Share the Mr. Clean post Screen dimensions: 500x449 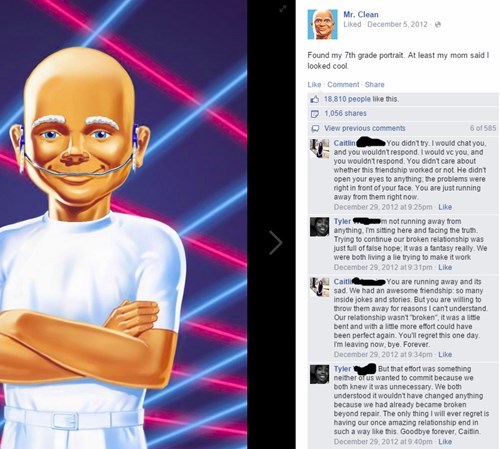point(375,85)
